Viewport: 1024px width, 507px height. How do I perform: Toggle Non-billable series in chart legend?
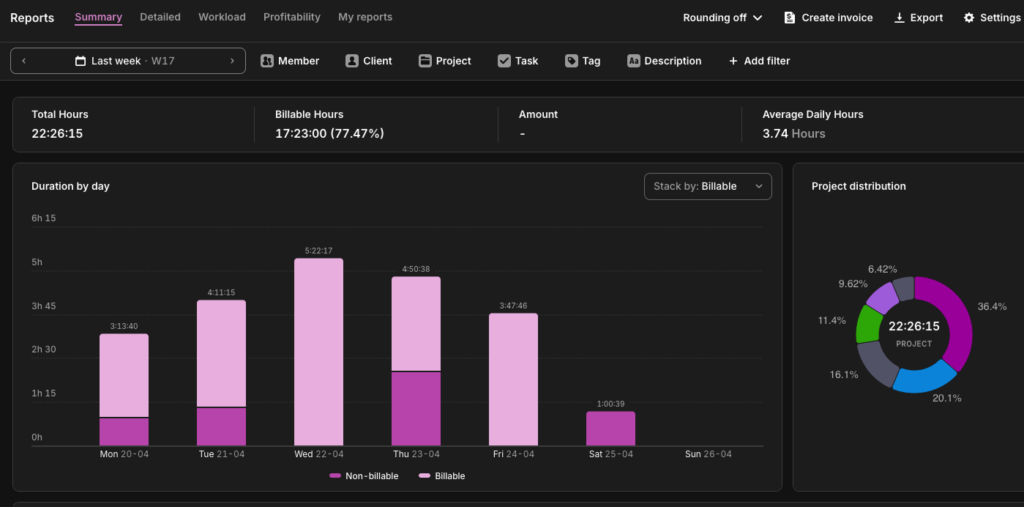point(364,476)
